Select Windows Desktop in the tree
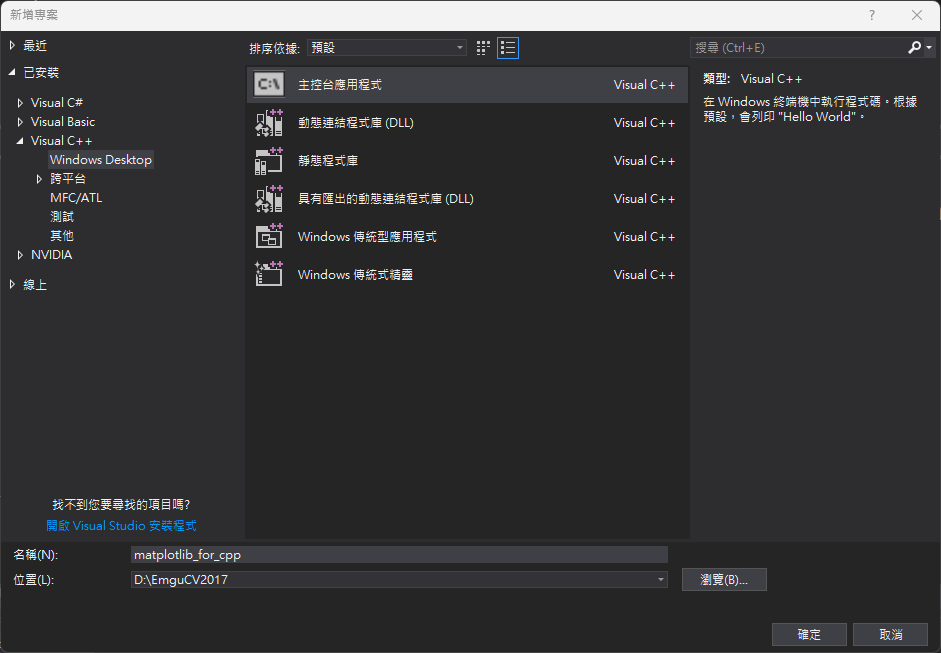Viewport: 941px width, 653px height. click(101, 160)
